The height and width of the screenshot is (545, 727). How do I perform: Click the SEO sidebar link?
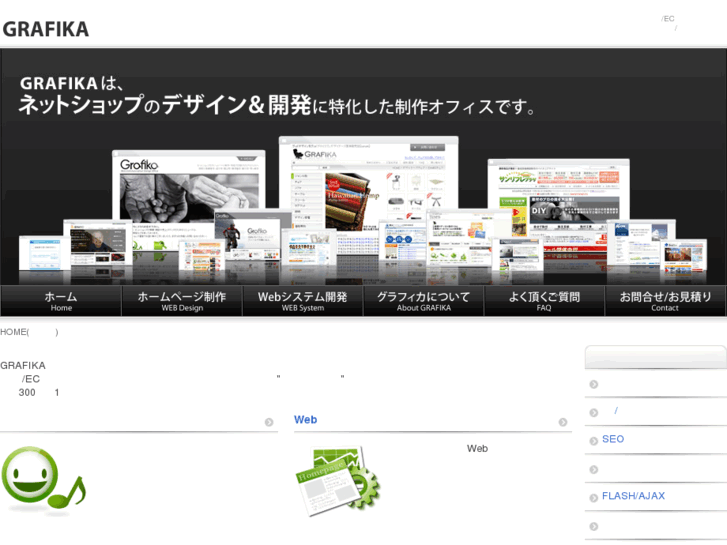tap(612, 439)
